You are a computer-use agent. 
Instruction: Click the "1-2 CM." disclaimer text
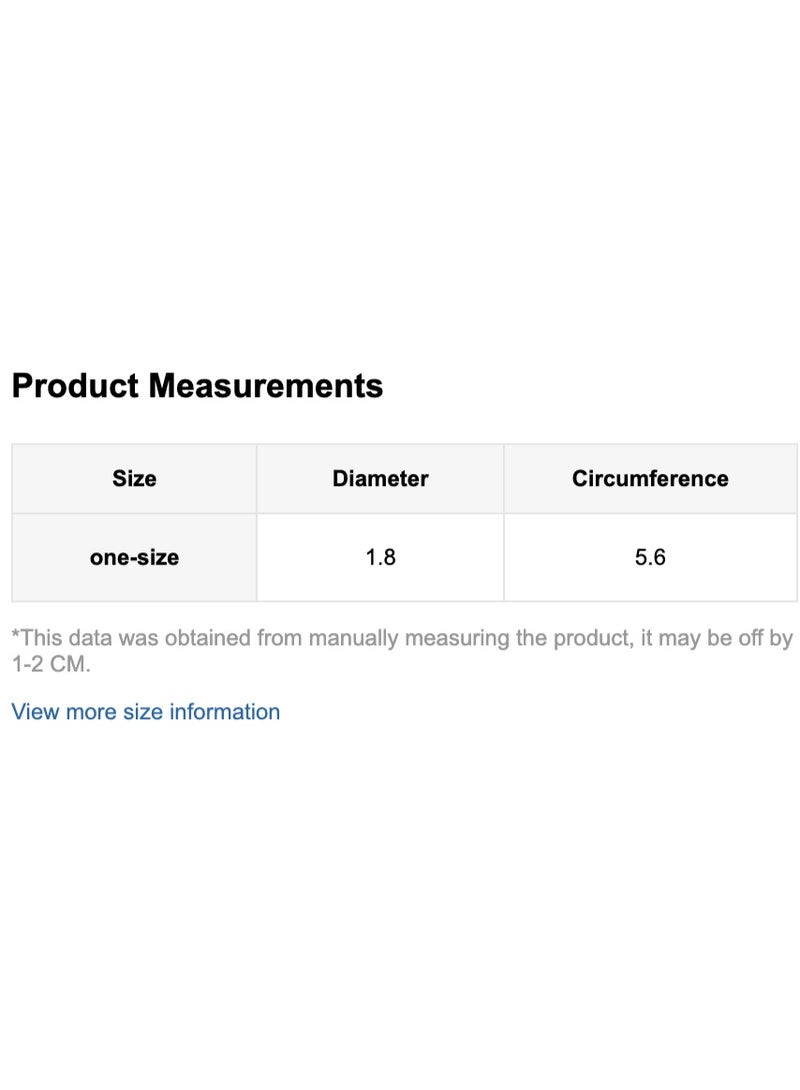coord(50,664)
